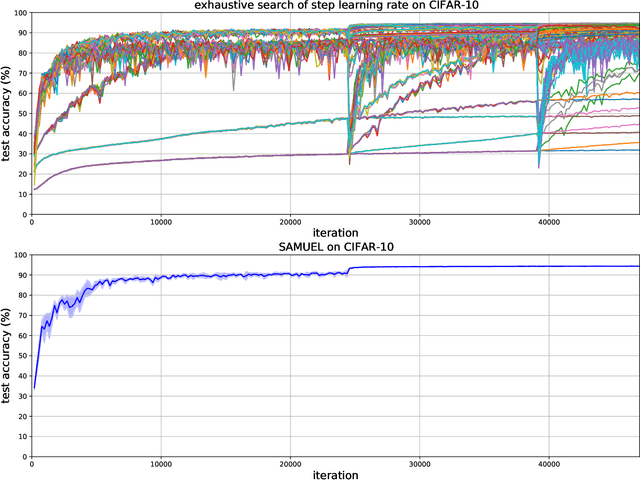
Task: Click the 0 y-axis tick of the bottom chart
Action: point(25,451)
